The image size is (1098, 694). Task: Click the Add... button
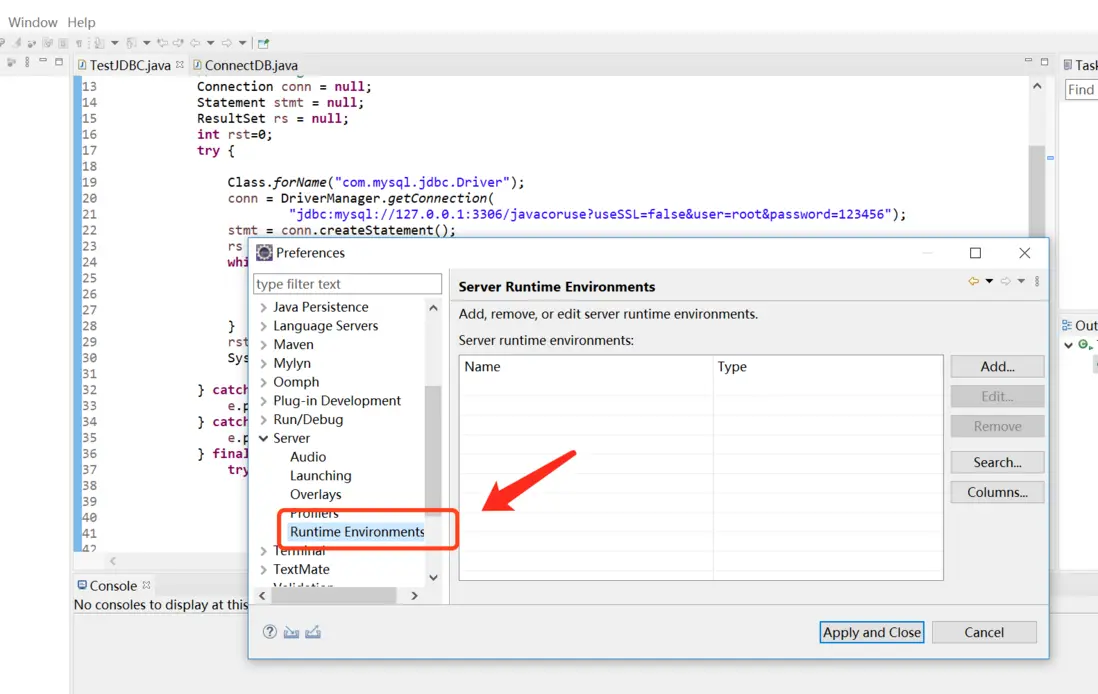[x=997, y=367]
